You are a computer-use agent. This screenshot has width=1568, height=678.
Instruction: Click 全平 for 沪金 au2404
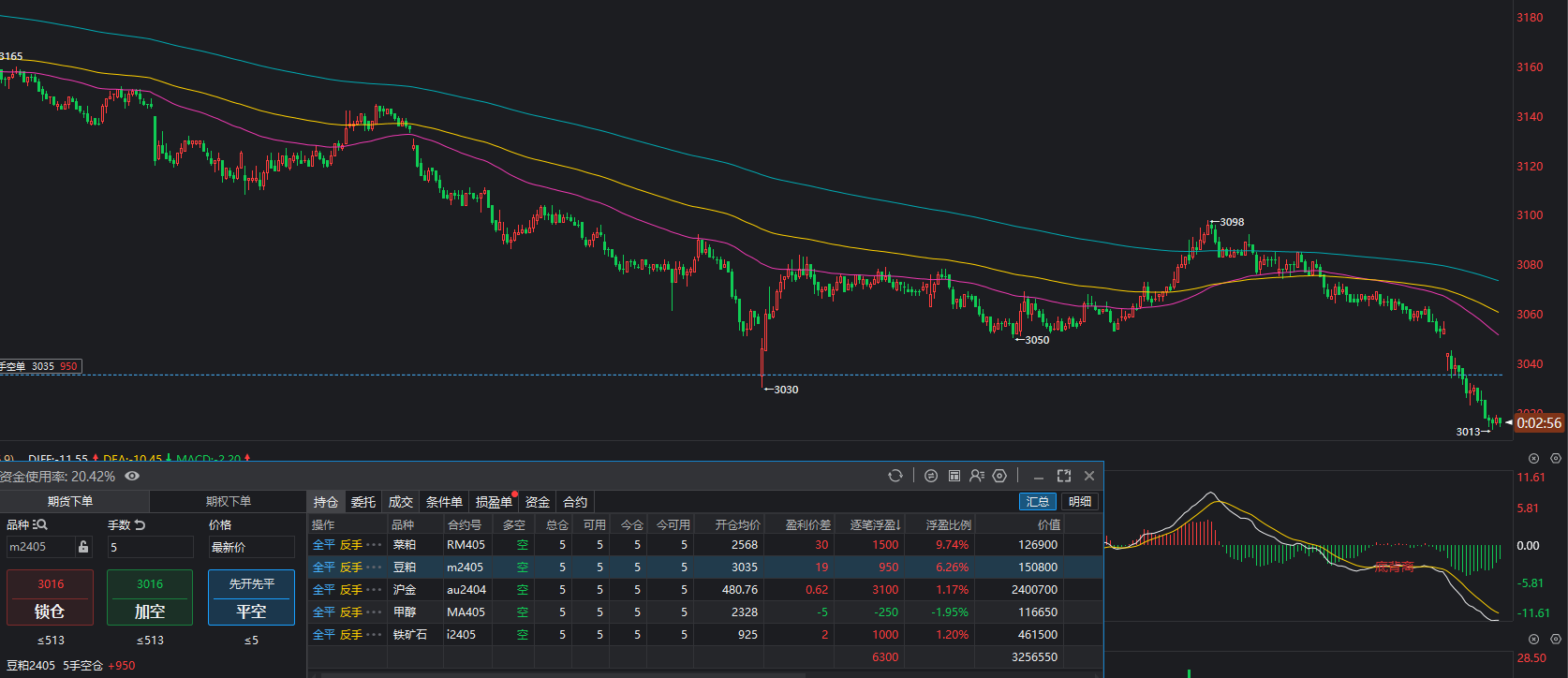pyautogui.click(x=323, y=590)
